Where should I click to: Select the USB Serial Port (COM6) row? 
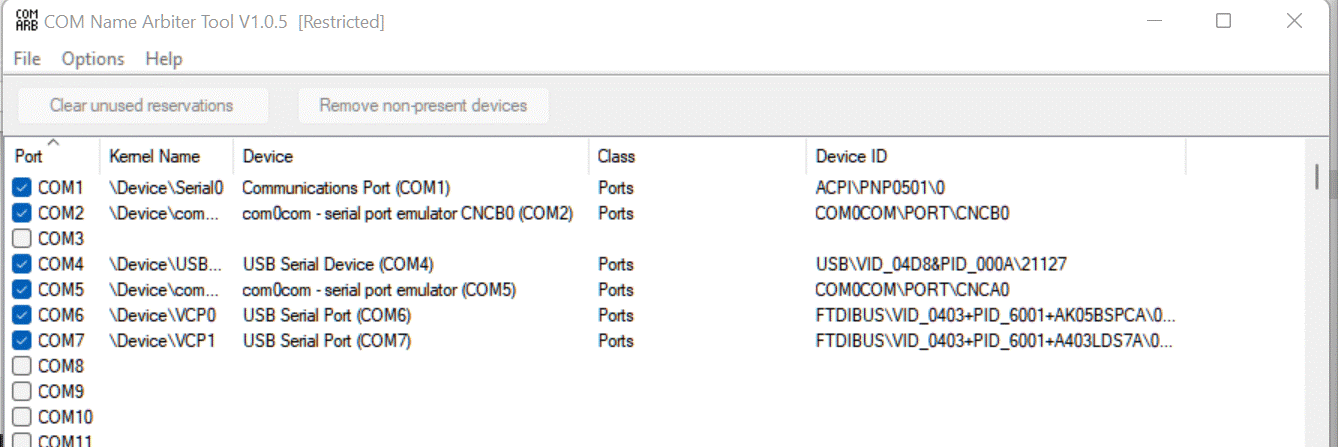pos(326,315)
